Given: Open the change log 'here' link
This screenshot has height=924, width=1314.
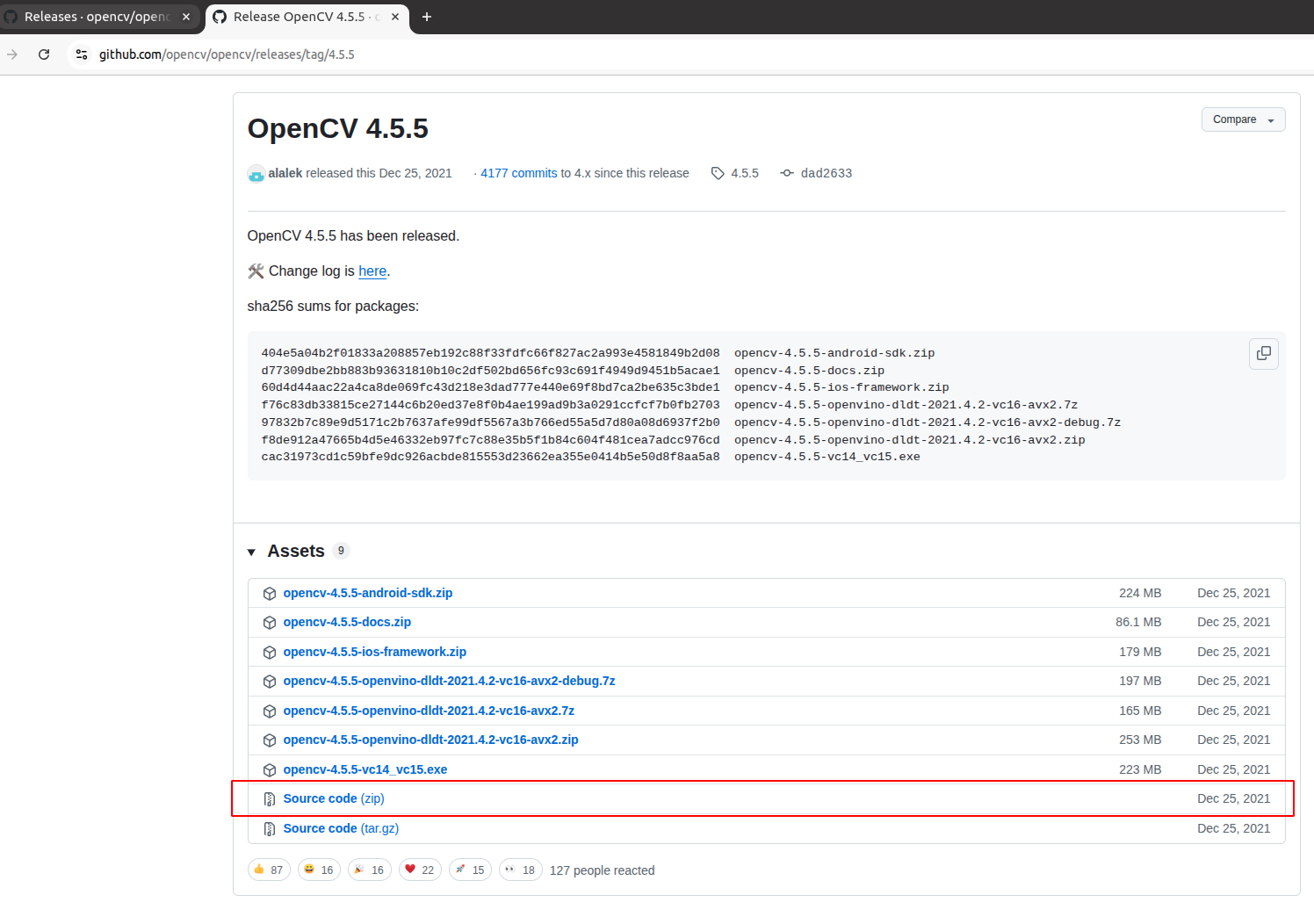Looking at the screenshot, I should tap(372, 271).
